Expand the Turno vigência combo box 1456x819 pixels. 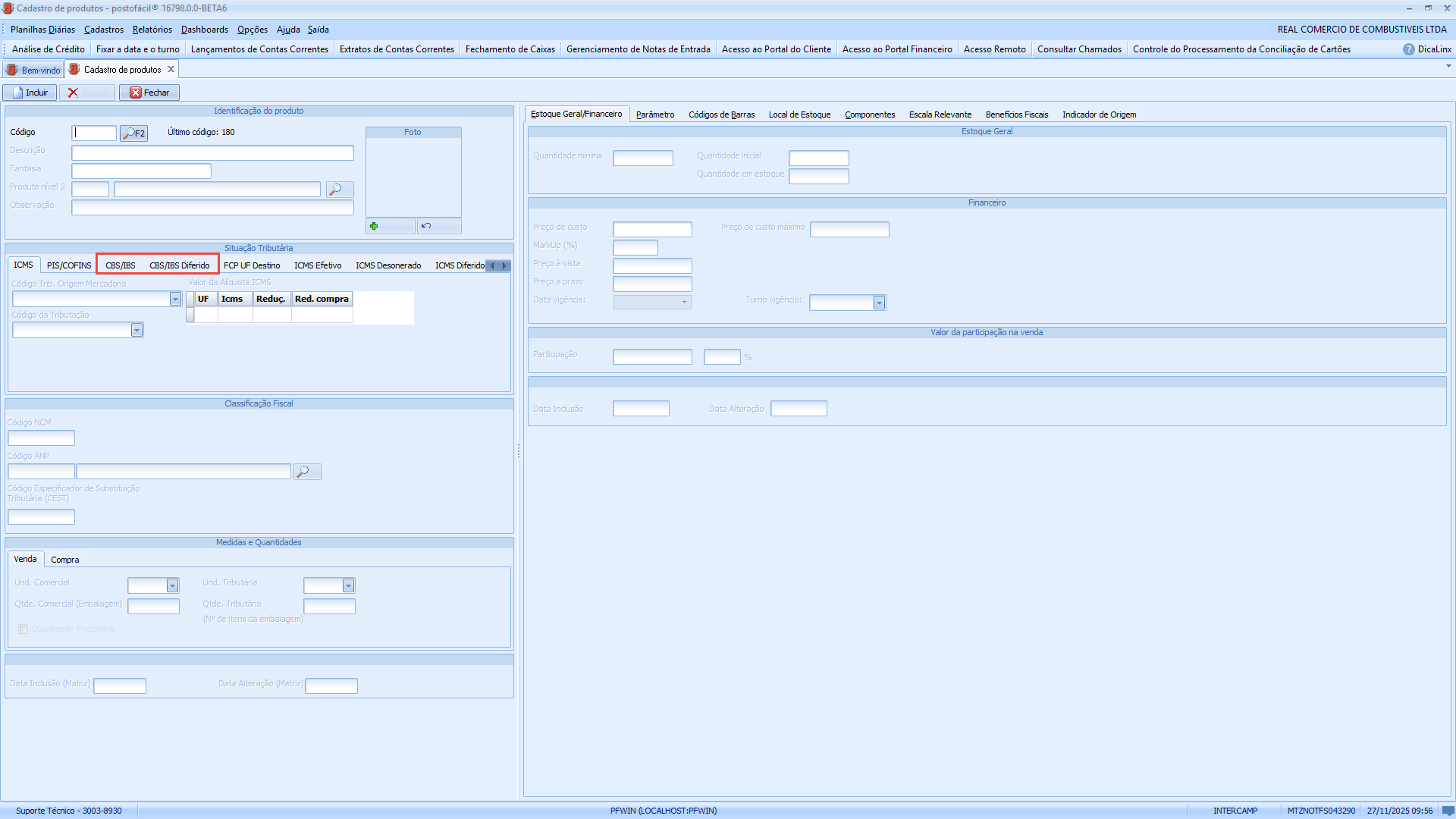click(x=879, y=303)
